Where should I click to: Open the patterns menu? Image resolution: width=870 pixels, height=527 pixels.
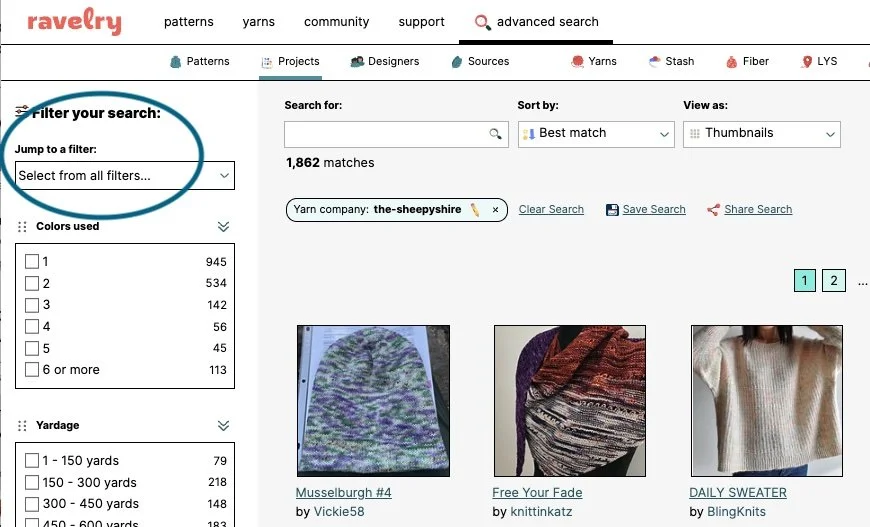click(x=189, y=22)
